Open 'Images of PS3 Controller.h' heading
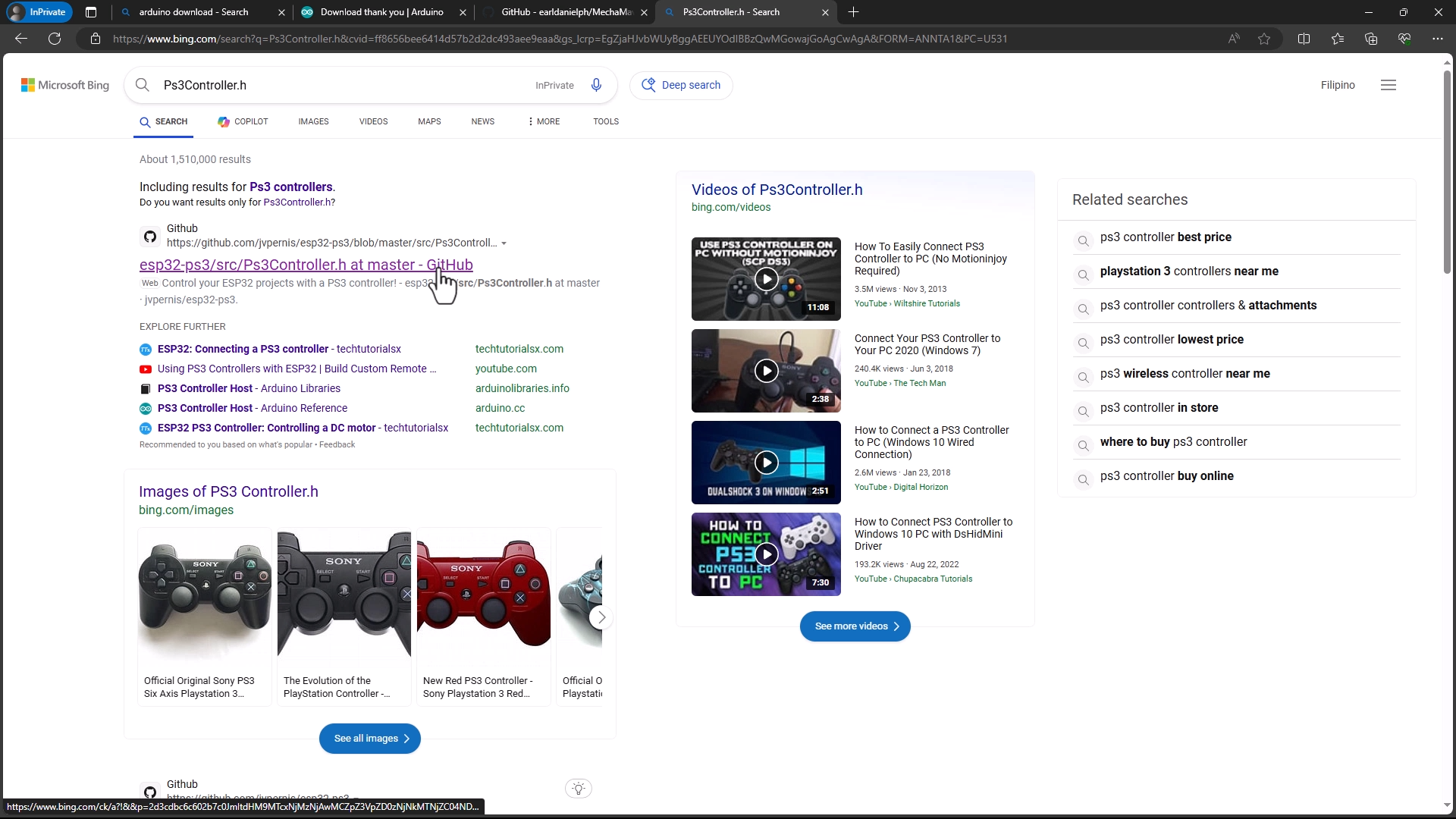This screenshot has width=1456, height=819. tap(228, 491)
